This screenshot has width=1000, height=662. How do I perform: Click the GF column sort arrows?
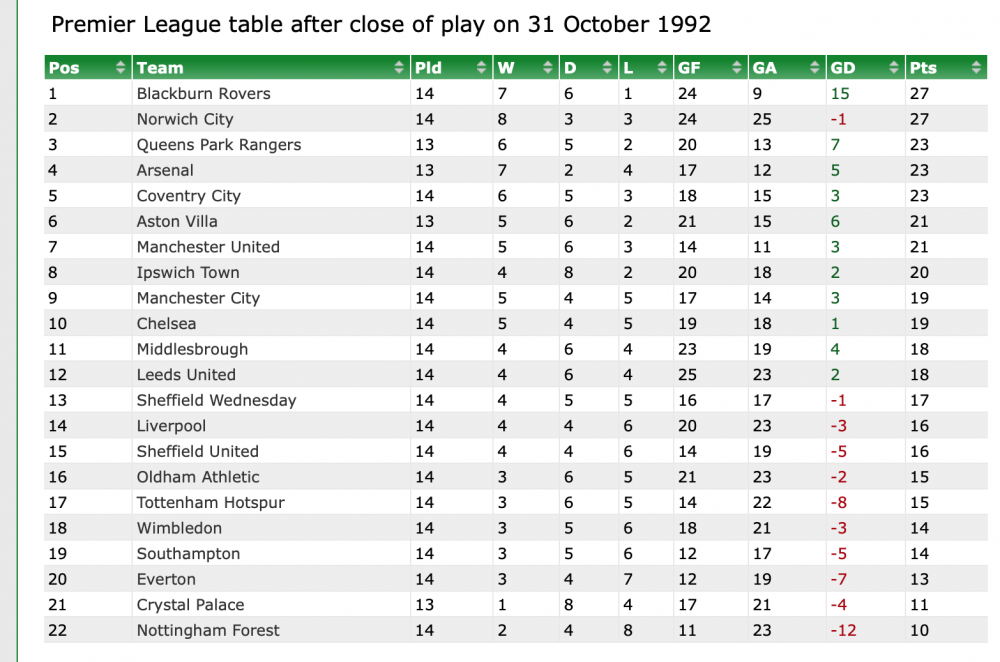click(737, 68)
